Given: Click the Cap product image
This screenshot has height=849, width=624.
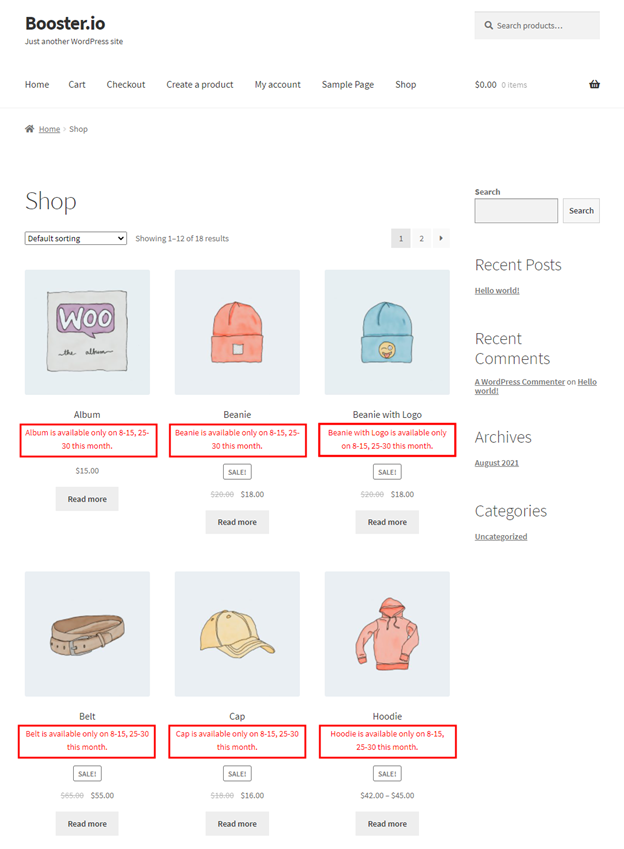Looking at the screenshot, I should click(x=237, y=634).
